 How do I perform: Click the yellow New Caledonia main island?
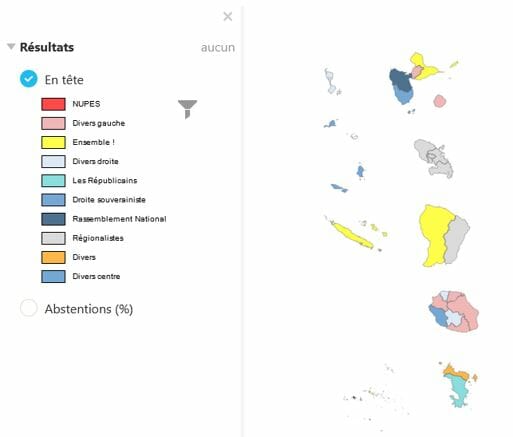pos(352,236)
